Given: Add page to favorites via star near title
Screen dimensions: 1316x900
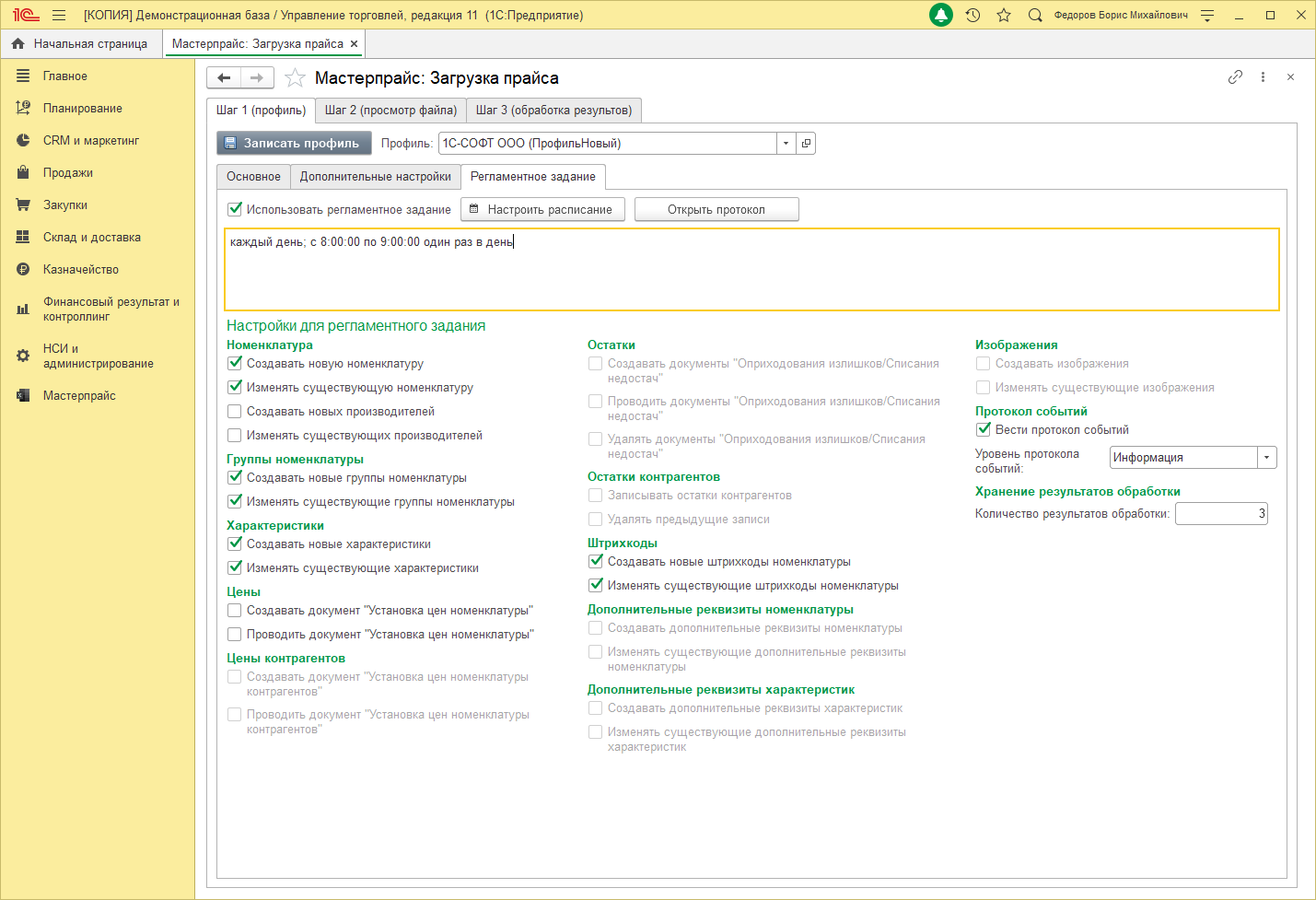Looking at the screenshot, I should pyautogui.click(x=295, y=78).
